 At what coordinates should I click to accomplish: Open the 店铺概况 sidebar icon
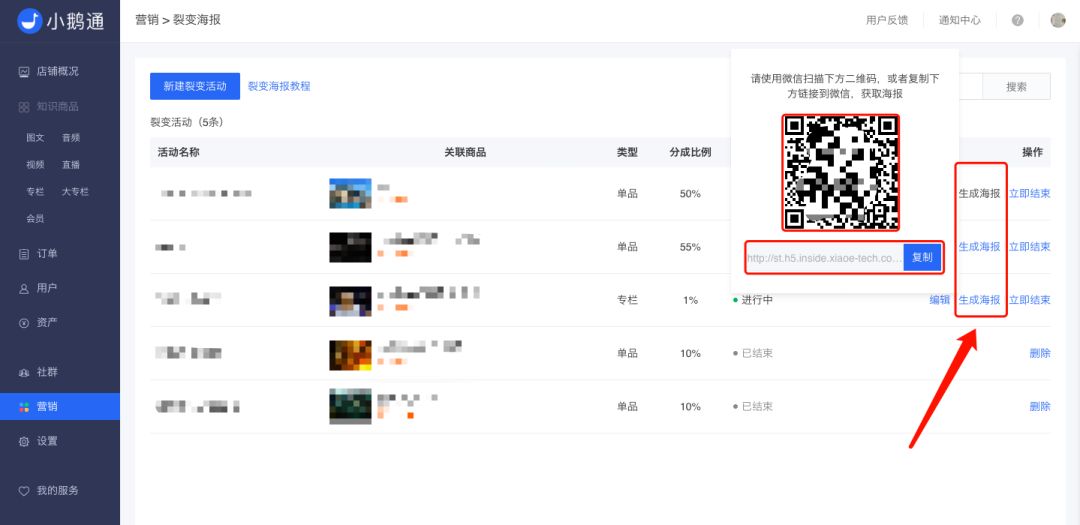tap(24, 71)
